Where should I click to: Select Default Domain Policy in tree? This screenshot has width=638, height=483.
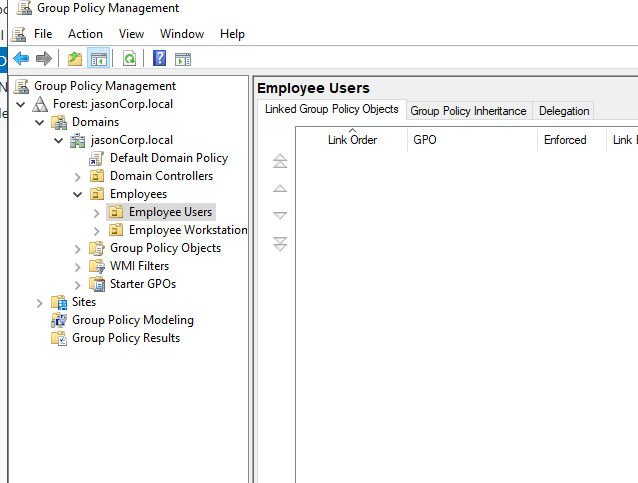pos(168,158)
